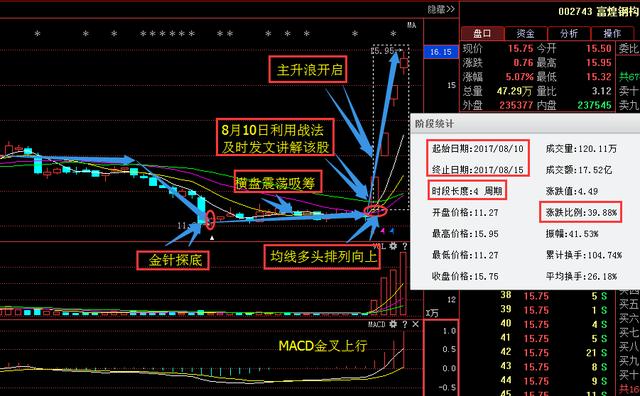
Task: Click the white triangle marker below the chart
Action: (x=212, y=237)
